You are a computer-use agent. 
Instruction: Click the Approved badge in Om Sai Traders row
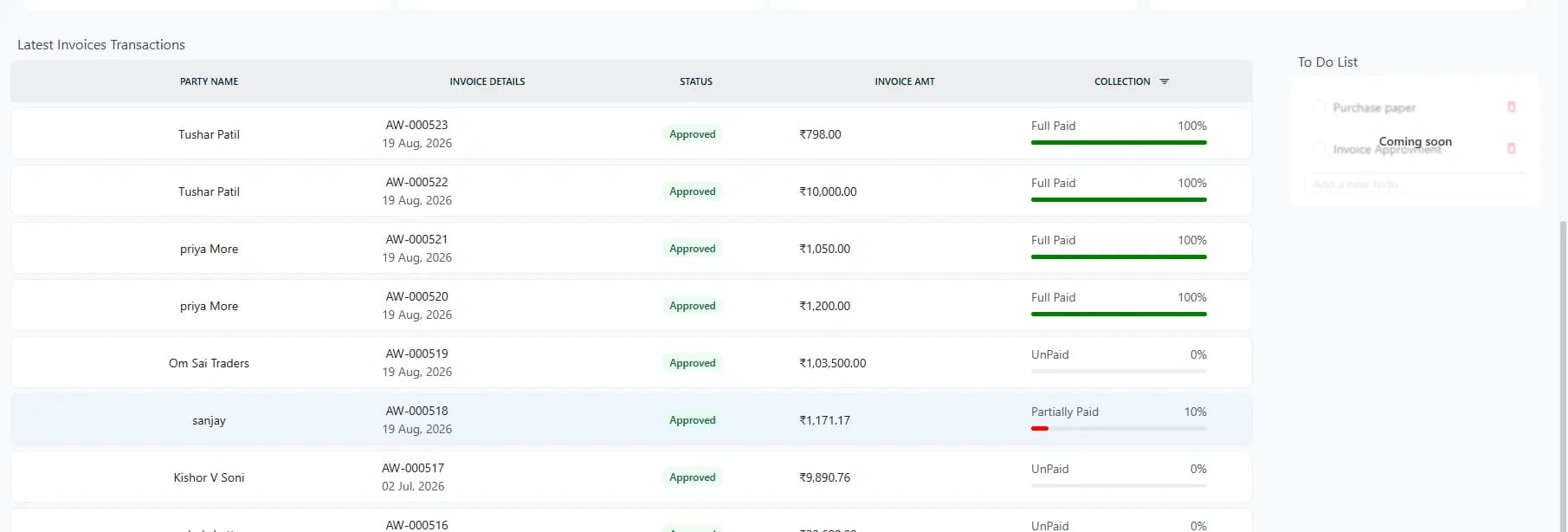click(693, 363)
